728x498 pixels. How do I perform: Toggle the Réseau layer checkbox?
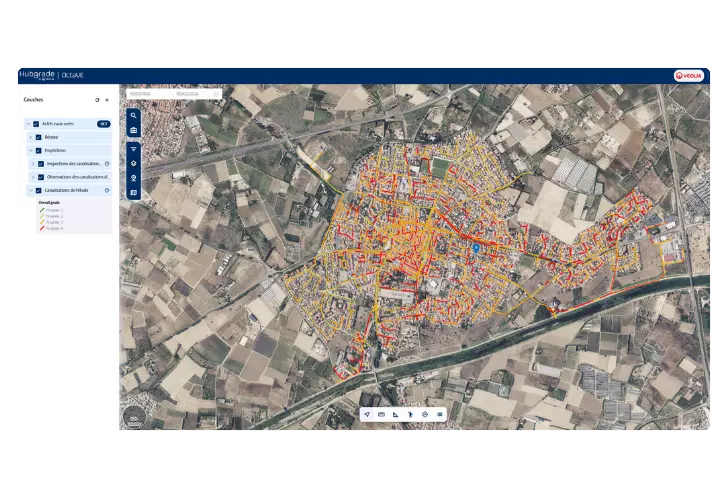(x=39, y=137)
